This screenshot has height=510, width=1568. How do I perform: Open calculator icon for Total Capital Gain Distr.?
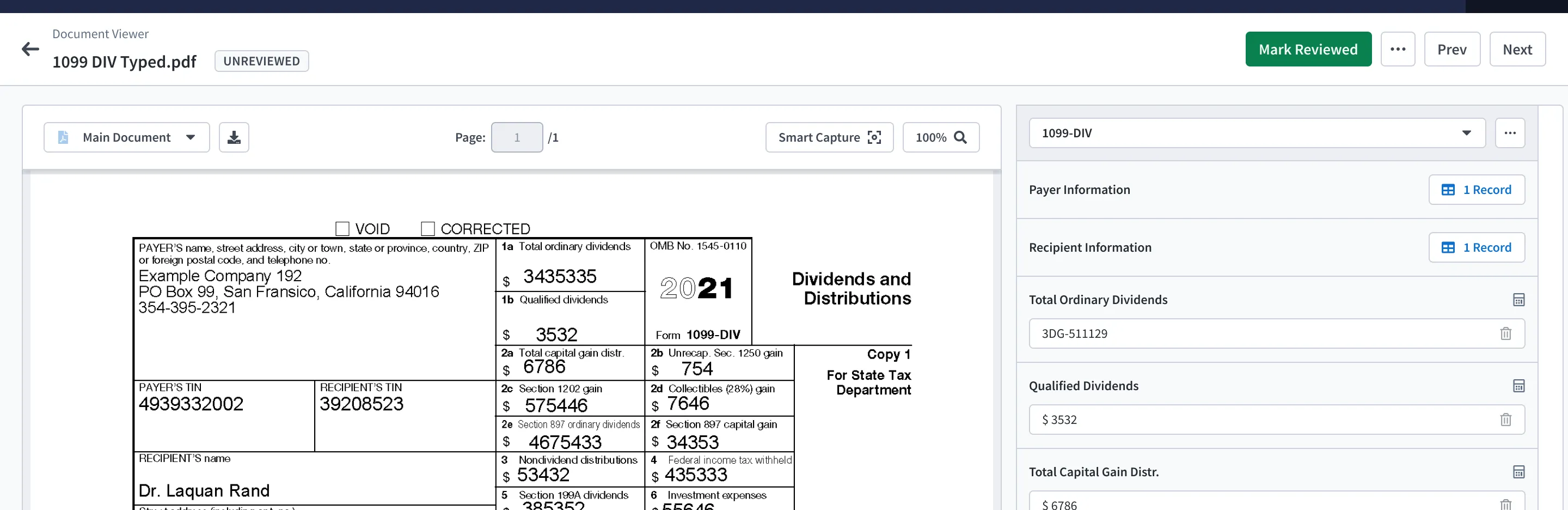[1518, 472]
